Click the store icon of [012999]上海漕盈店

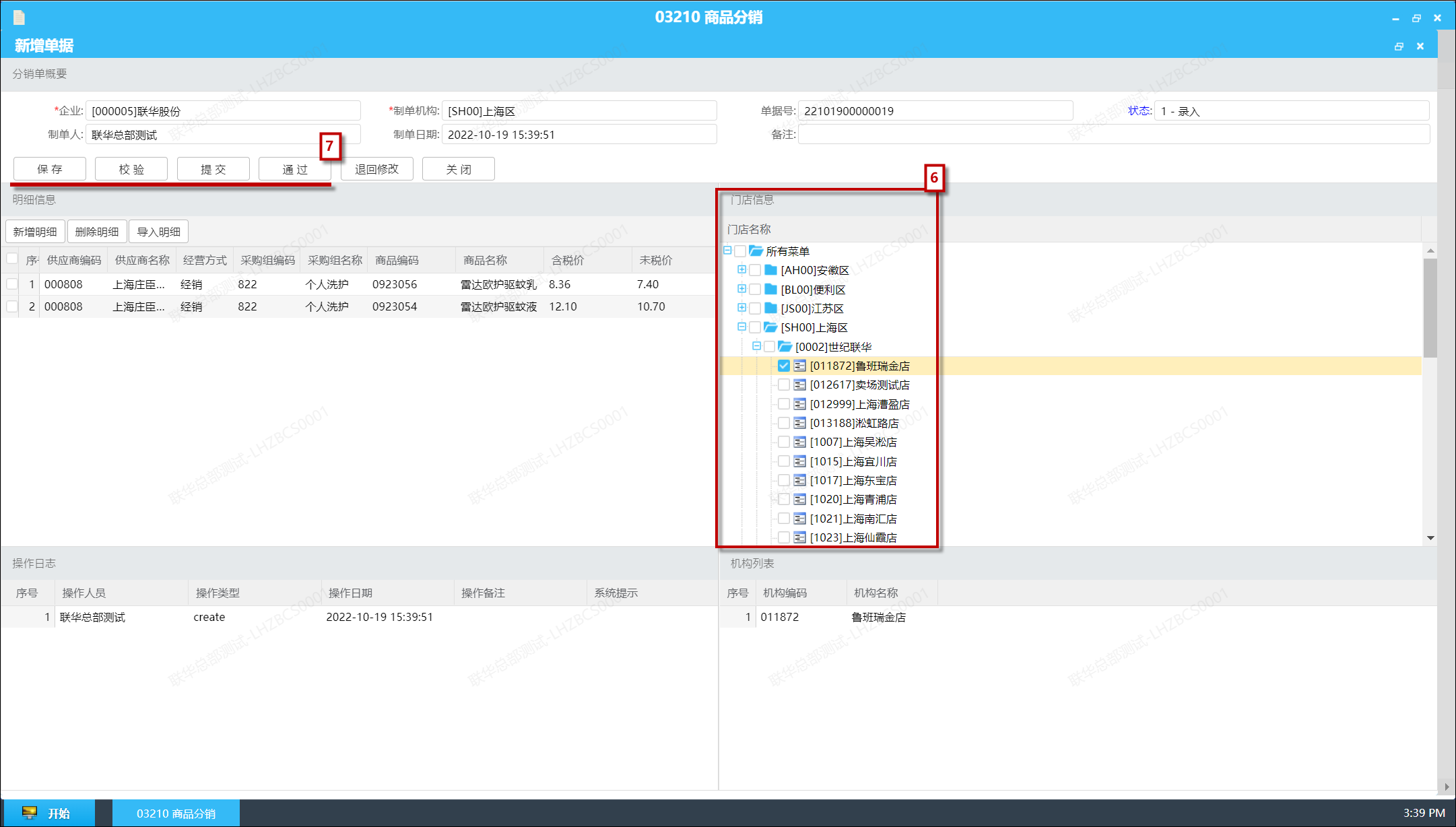click(x=800, y=404)
